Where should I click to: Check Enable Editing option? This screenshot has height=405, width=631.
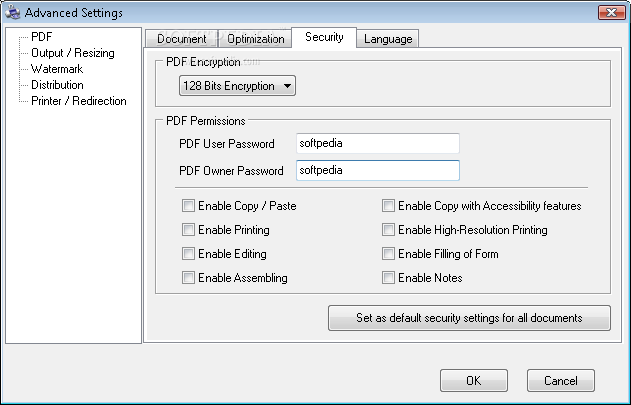[188, 254]
